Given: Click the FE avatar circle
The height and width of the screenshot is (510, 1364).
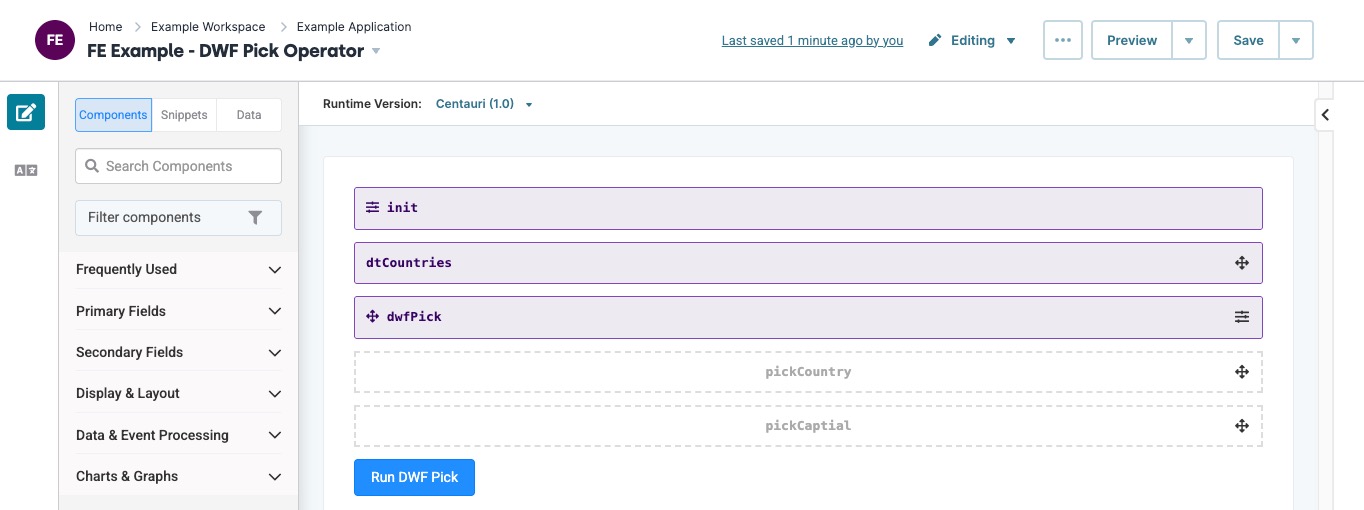Looking at the screenshot, I should (55, 40).
